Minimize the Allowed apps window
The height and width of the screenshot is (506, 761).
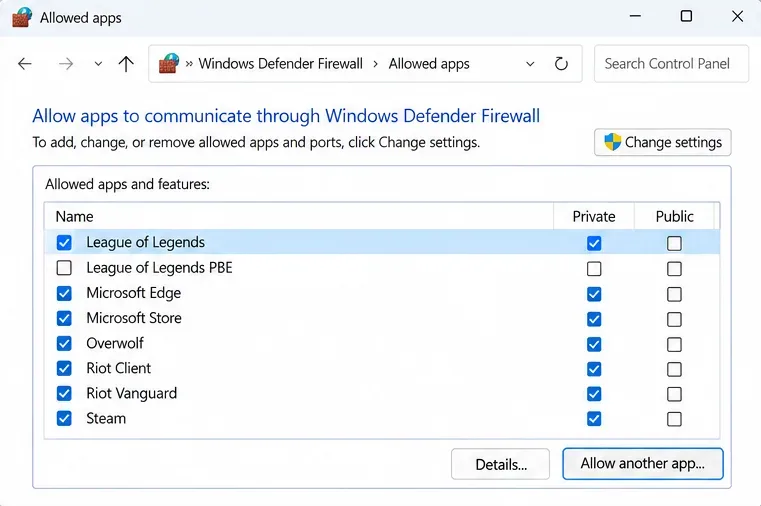coord(635,16)
